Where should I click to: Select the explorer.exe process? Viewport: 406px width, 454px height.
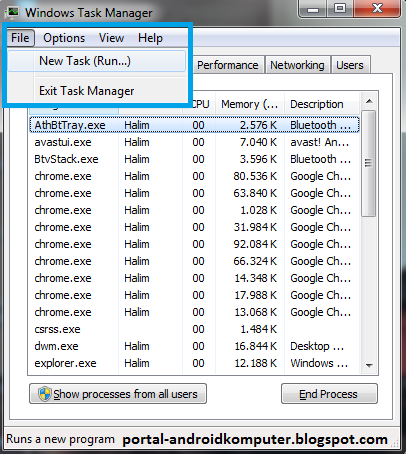(x=194, y=363)
